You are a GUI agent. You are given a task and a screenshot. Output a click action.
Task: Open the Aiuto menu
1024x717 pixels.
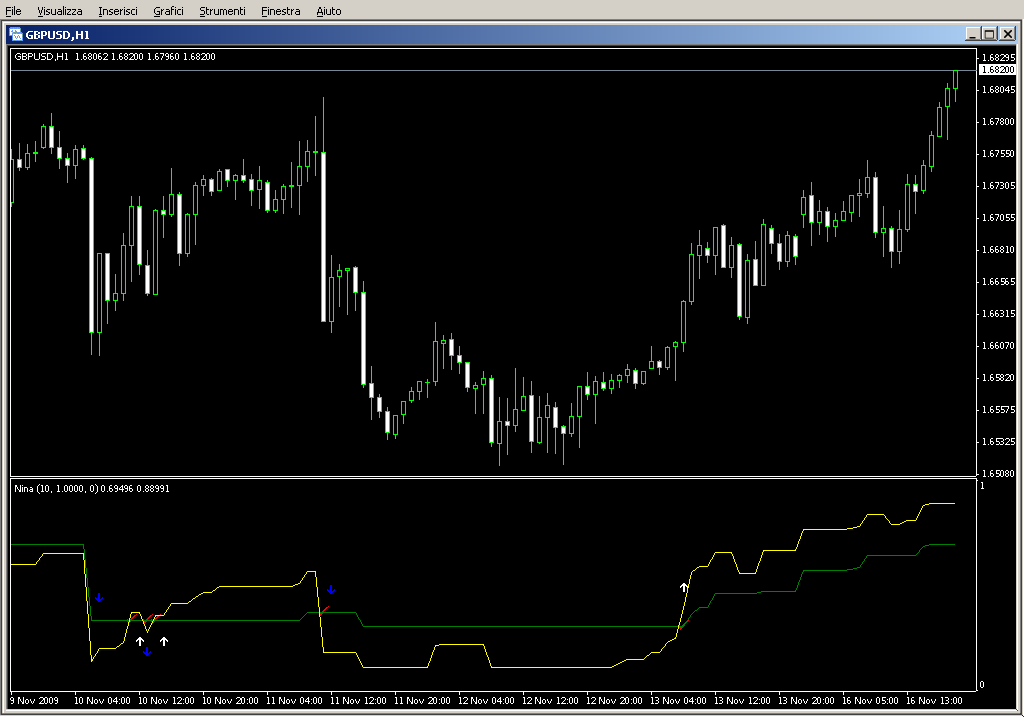tap(328, 11)
